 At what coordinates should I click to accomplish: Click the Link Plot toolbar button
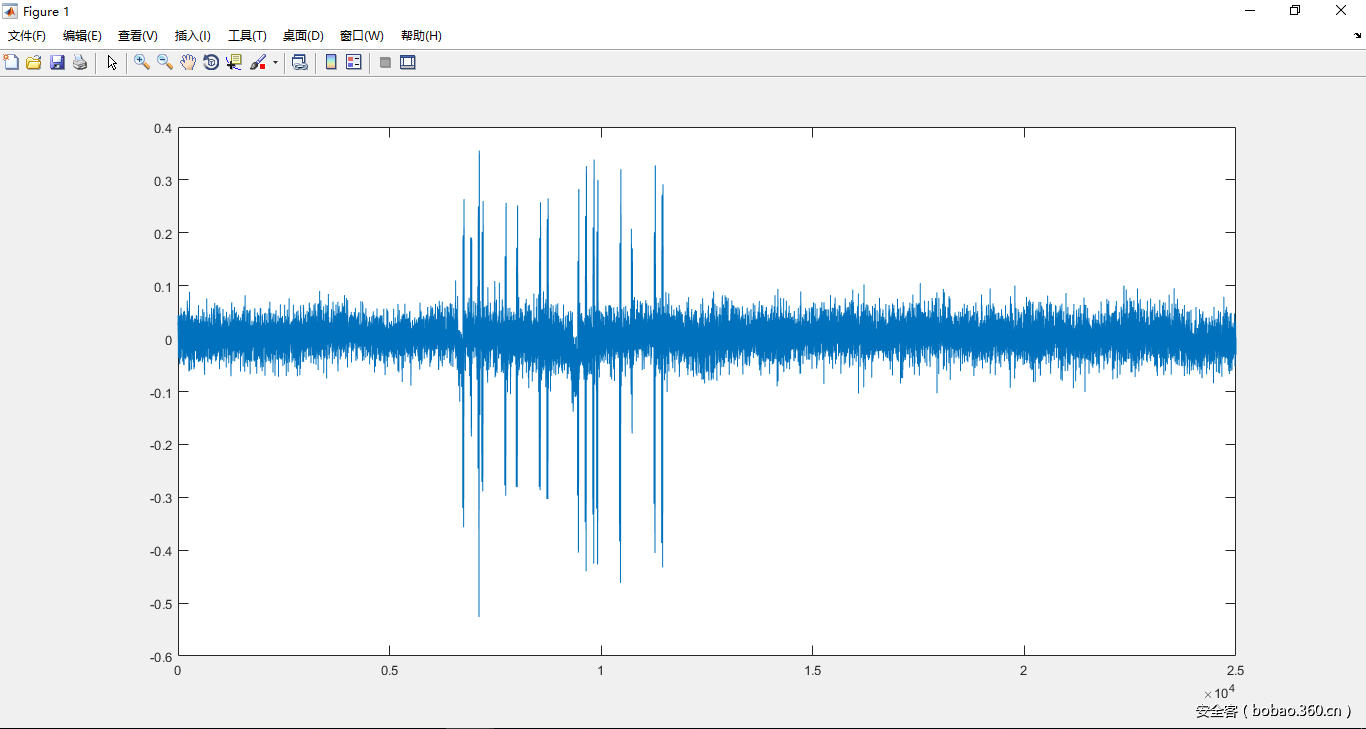click(x=299, y=62)
